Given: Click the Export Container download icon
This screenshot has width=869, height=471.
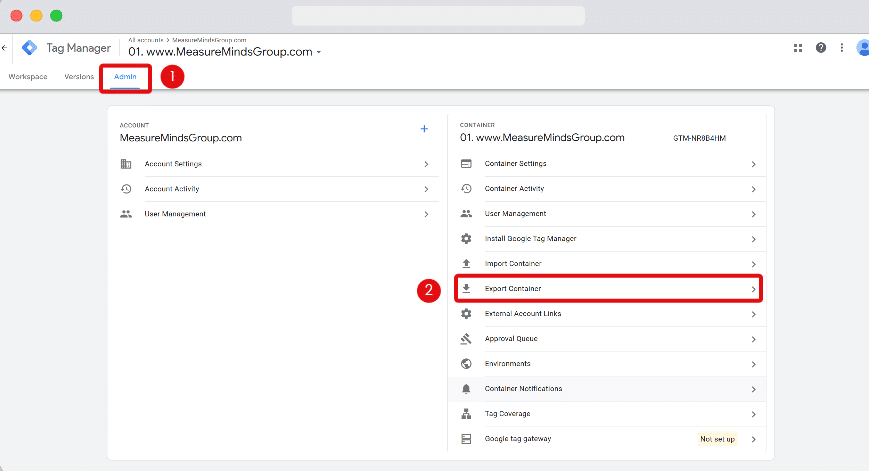Looking at the screenshot, I should pyautogui.click(x=466, y=289).
